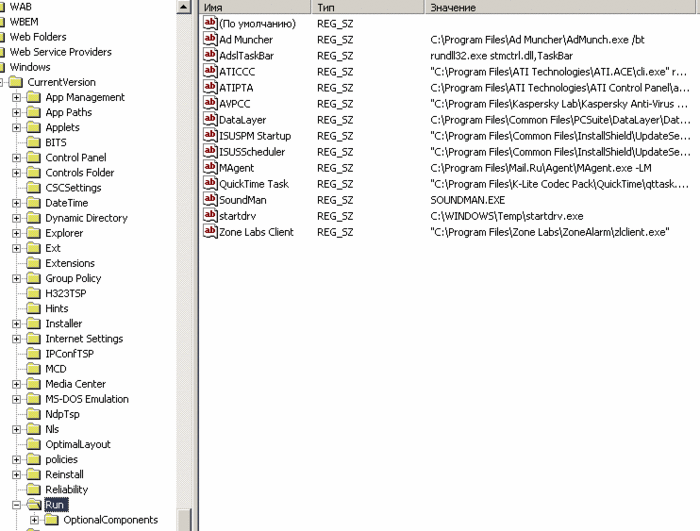Click the folder icon of NdpTsp key
This screenshot has width=700, height=531.
click(x=33, y=414)
